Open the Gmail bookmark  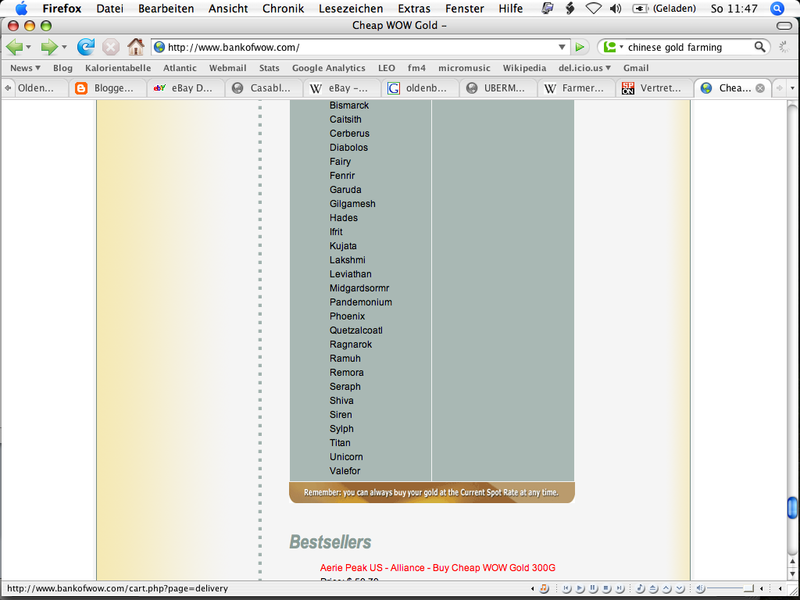point(636,68)
